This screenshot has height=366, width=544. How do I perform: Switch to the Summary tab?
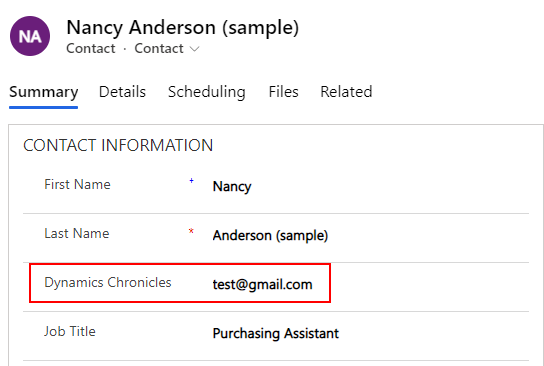coord(43,92)
